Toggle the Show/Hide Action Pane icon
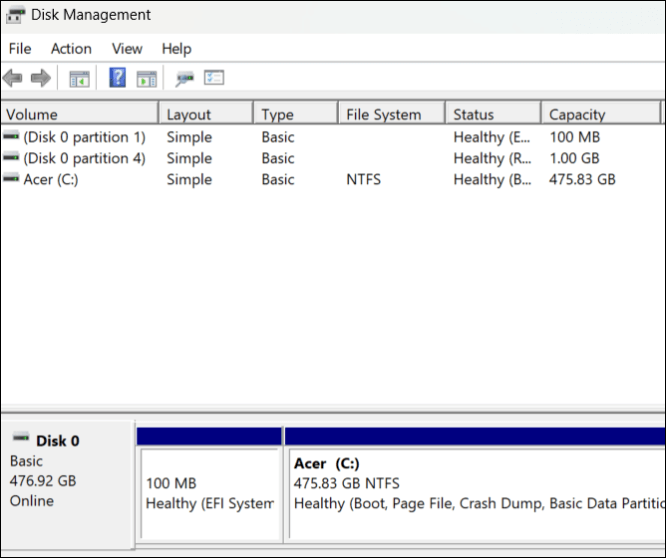Viewport: 666px width, 558px height. [x=147, y=78]
